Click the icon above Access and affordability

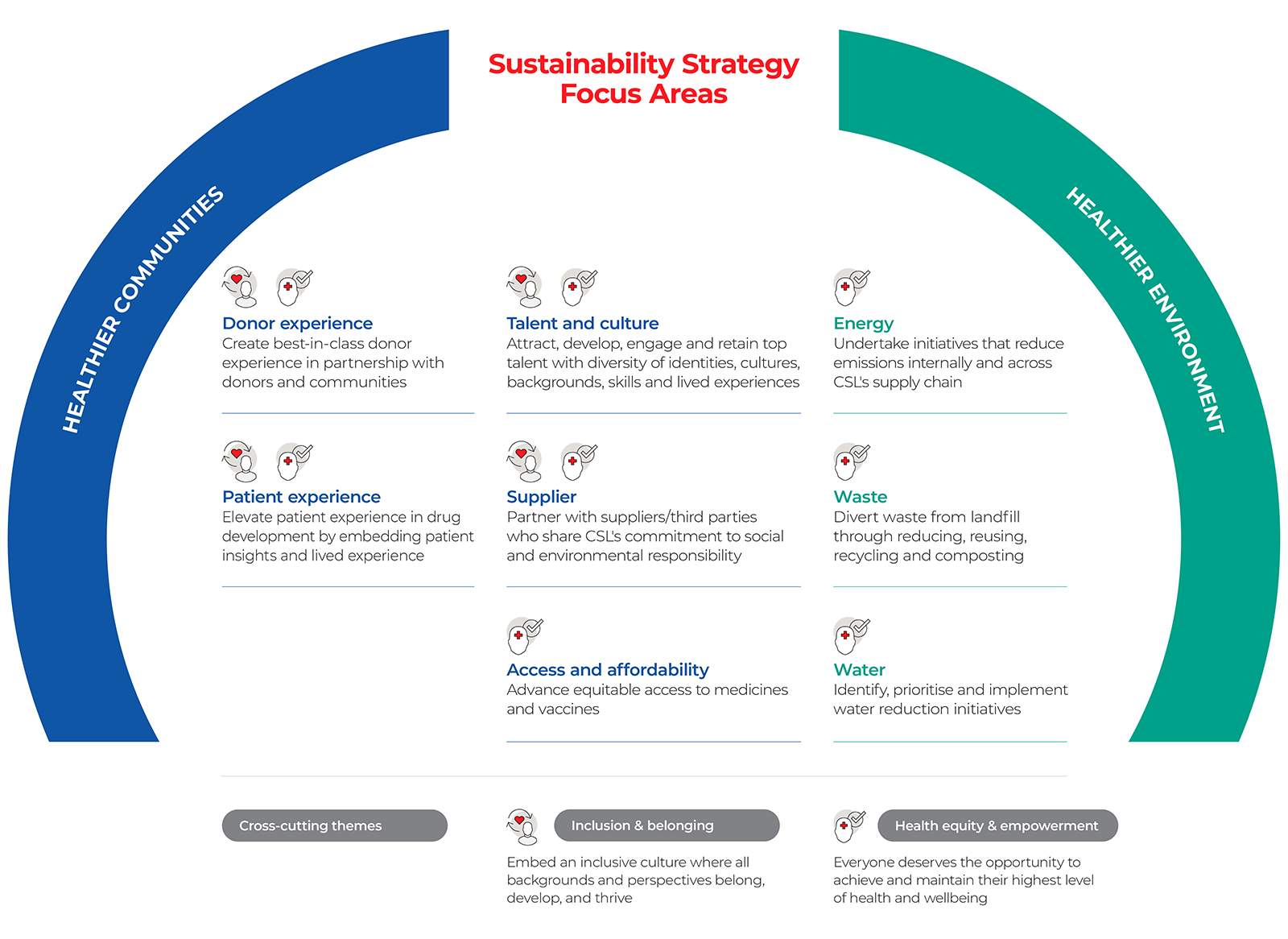point(525,635)
